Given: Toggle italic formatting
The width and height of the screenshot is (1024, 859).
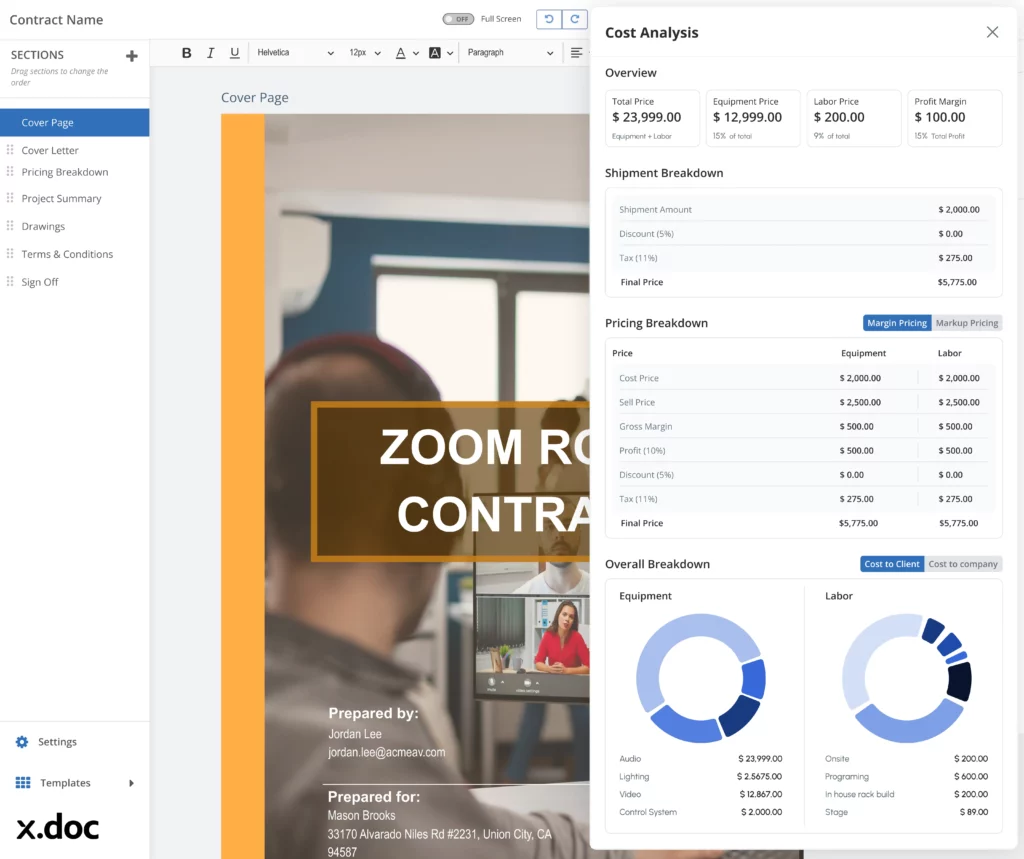Looking at the screenshot, I should (x=210, y=53).
